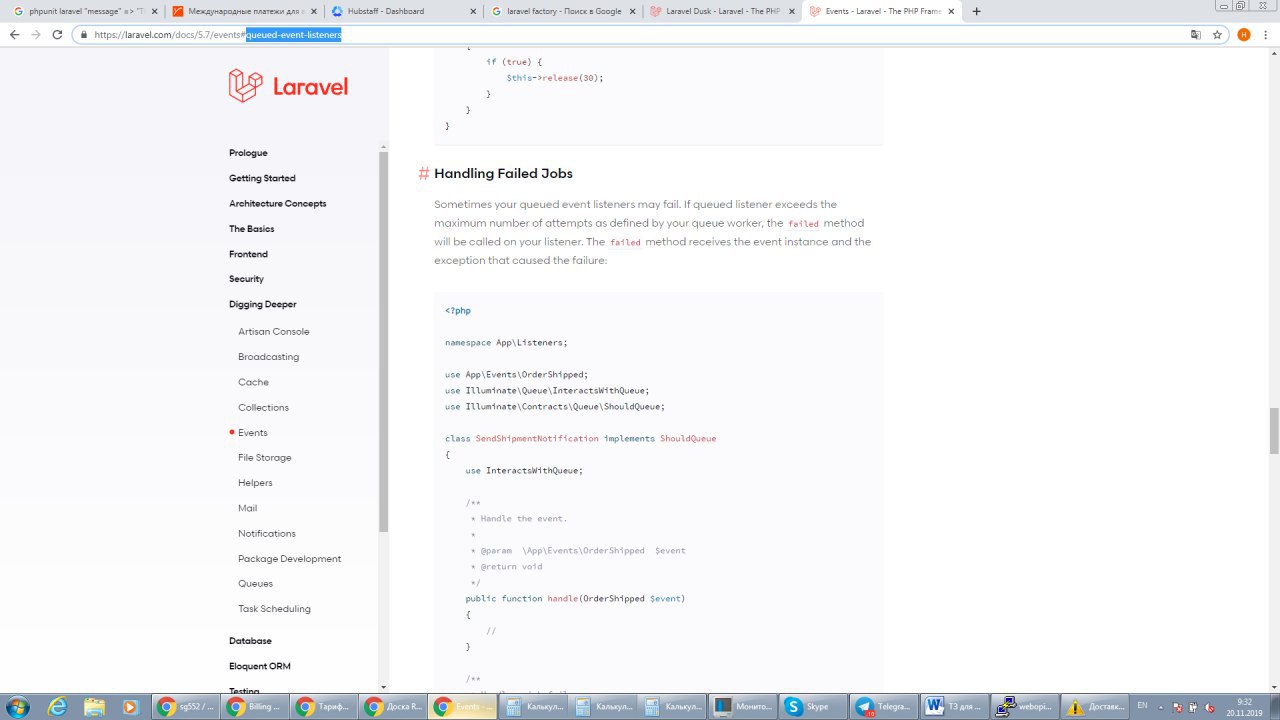Expand The Basics sidebar section
This screenshot has height=720, width=1280.
251,229
